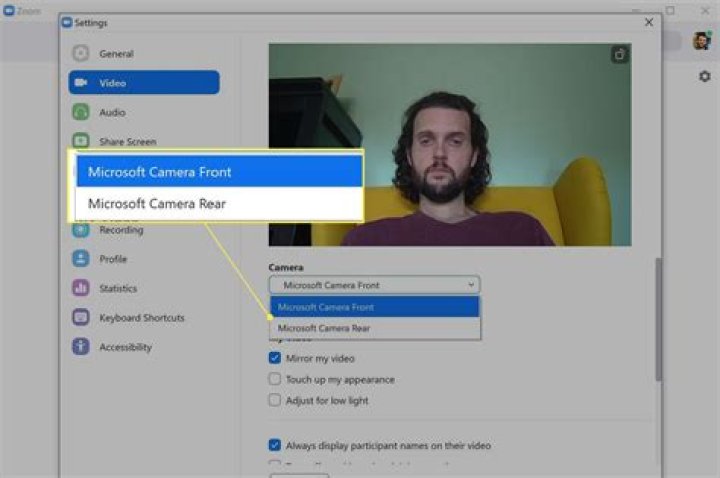The image size is (720, 478).
Task: Open Keyboard Shortcuts settings
Action: pos(142,318)
